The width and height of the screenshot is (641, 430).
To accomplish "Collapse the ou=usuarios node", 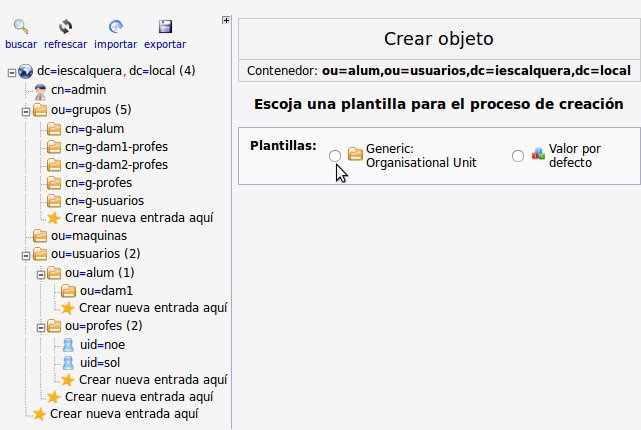I will tap(26, 256).
